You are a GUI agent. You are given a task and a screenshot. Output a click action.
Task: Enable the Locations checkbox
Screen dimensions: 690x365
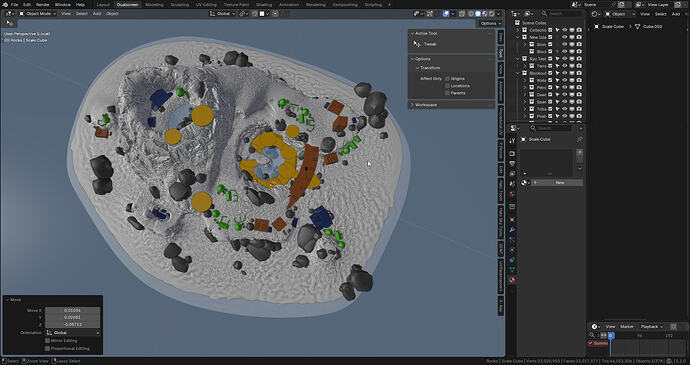pyautogui.click(x=448, y=86)
